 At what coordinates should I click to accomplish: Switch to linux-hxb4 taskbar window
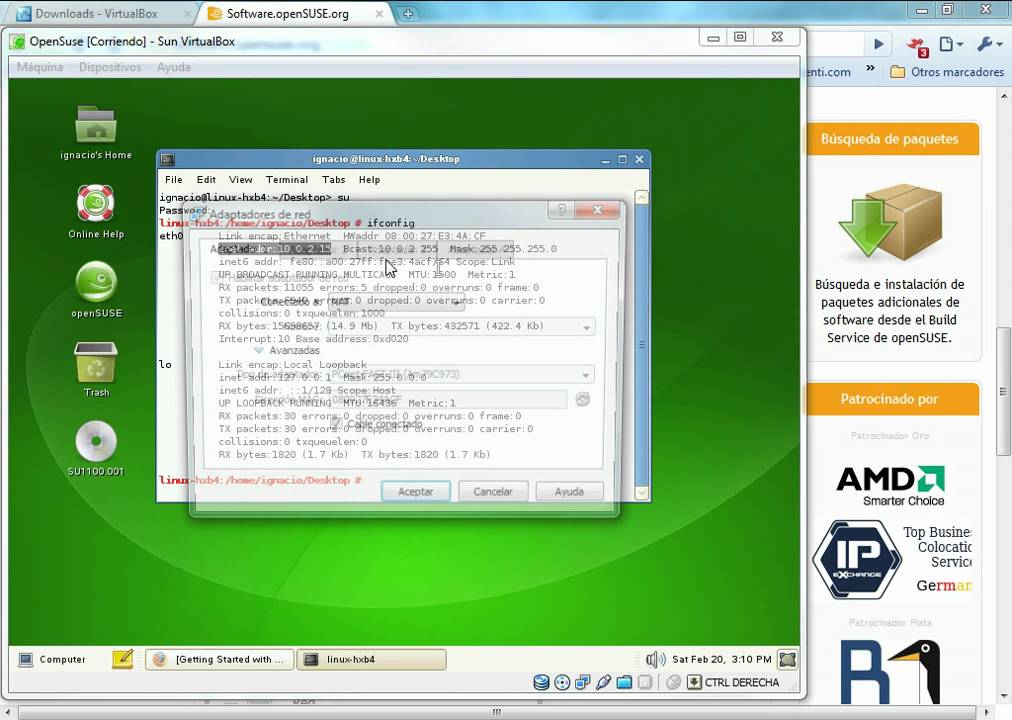click(x=371, y=659)
